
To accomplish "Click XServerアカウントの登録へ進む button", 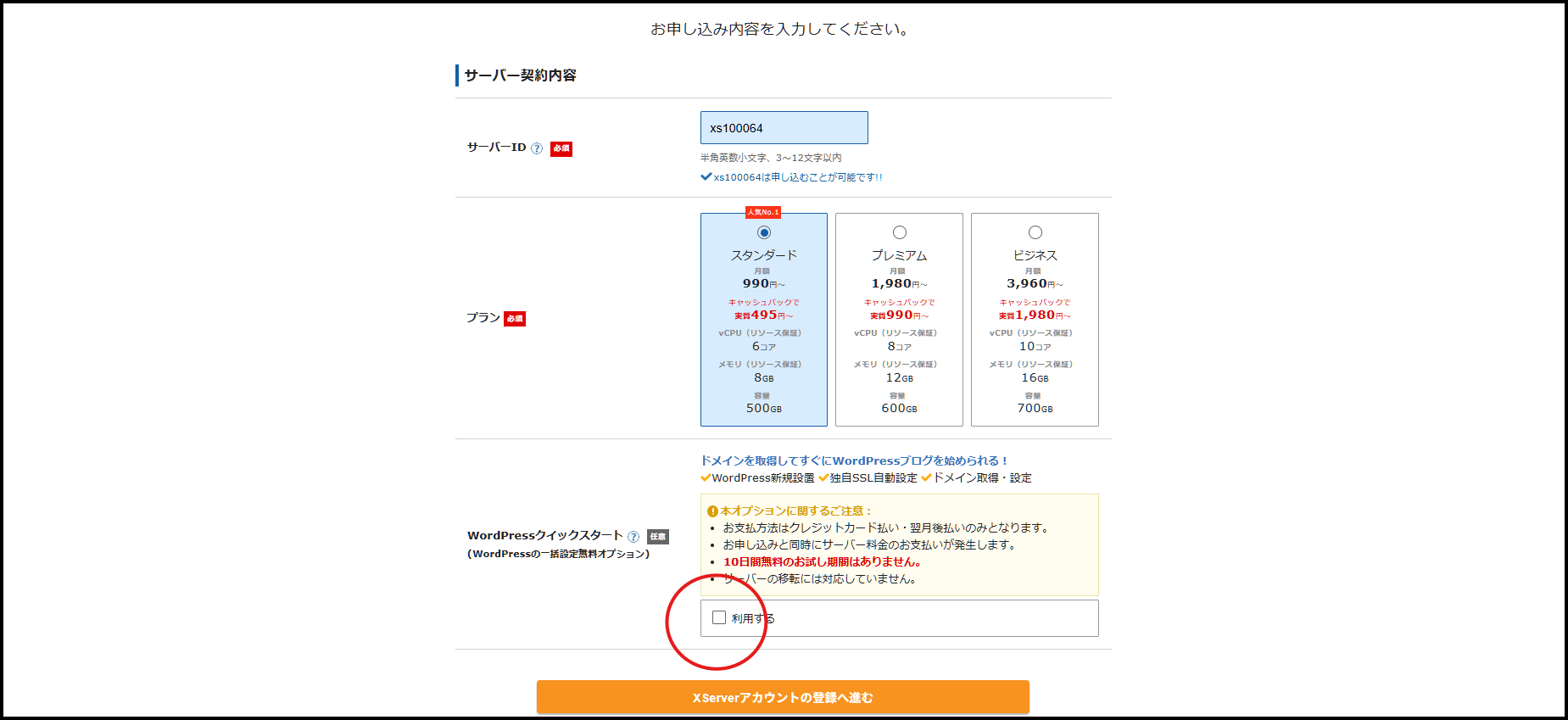I will pyautogui.click(x=783, y=697).
